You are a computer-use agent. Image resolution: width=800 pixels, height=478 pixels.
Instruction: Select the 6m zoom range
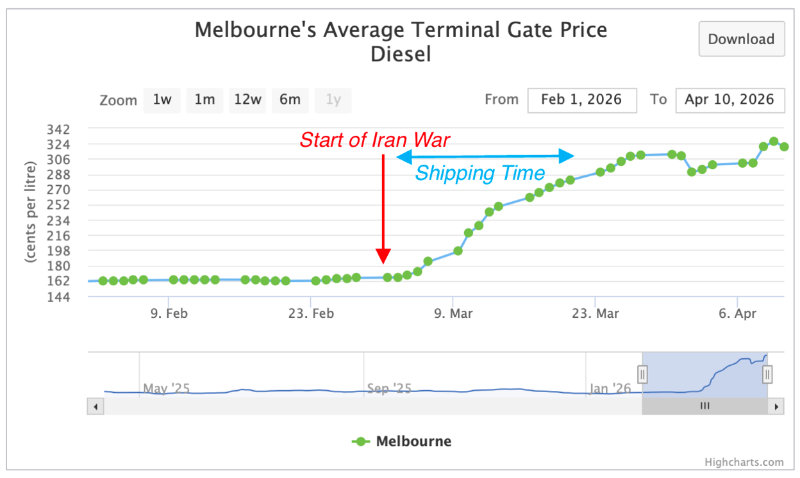(290, 99)
